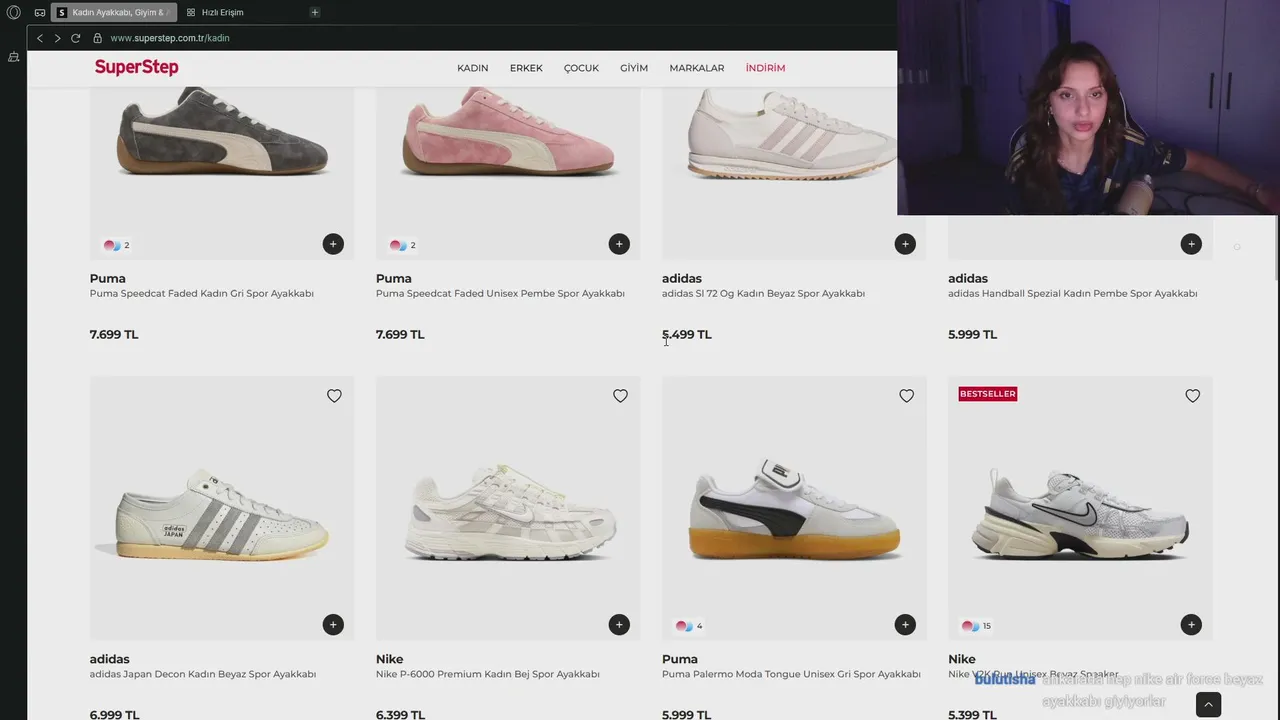
Task: Open the İNDİRİM menu
Action: 765,68
